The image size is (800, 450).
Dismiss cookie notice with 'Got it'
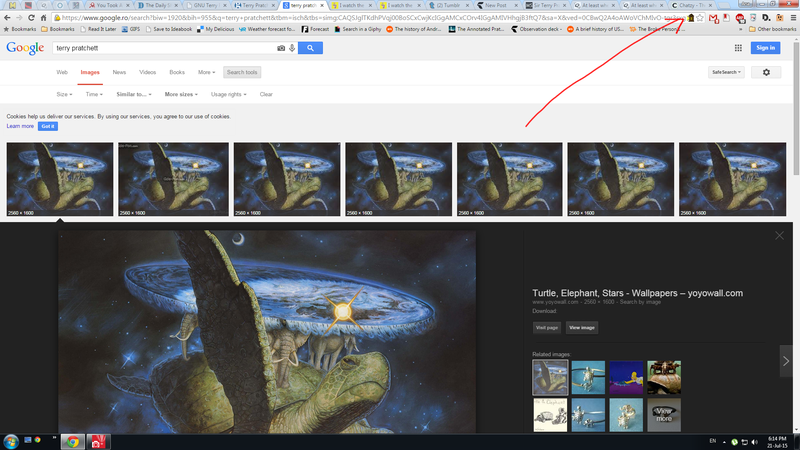click(48, 126)
